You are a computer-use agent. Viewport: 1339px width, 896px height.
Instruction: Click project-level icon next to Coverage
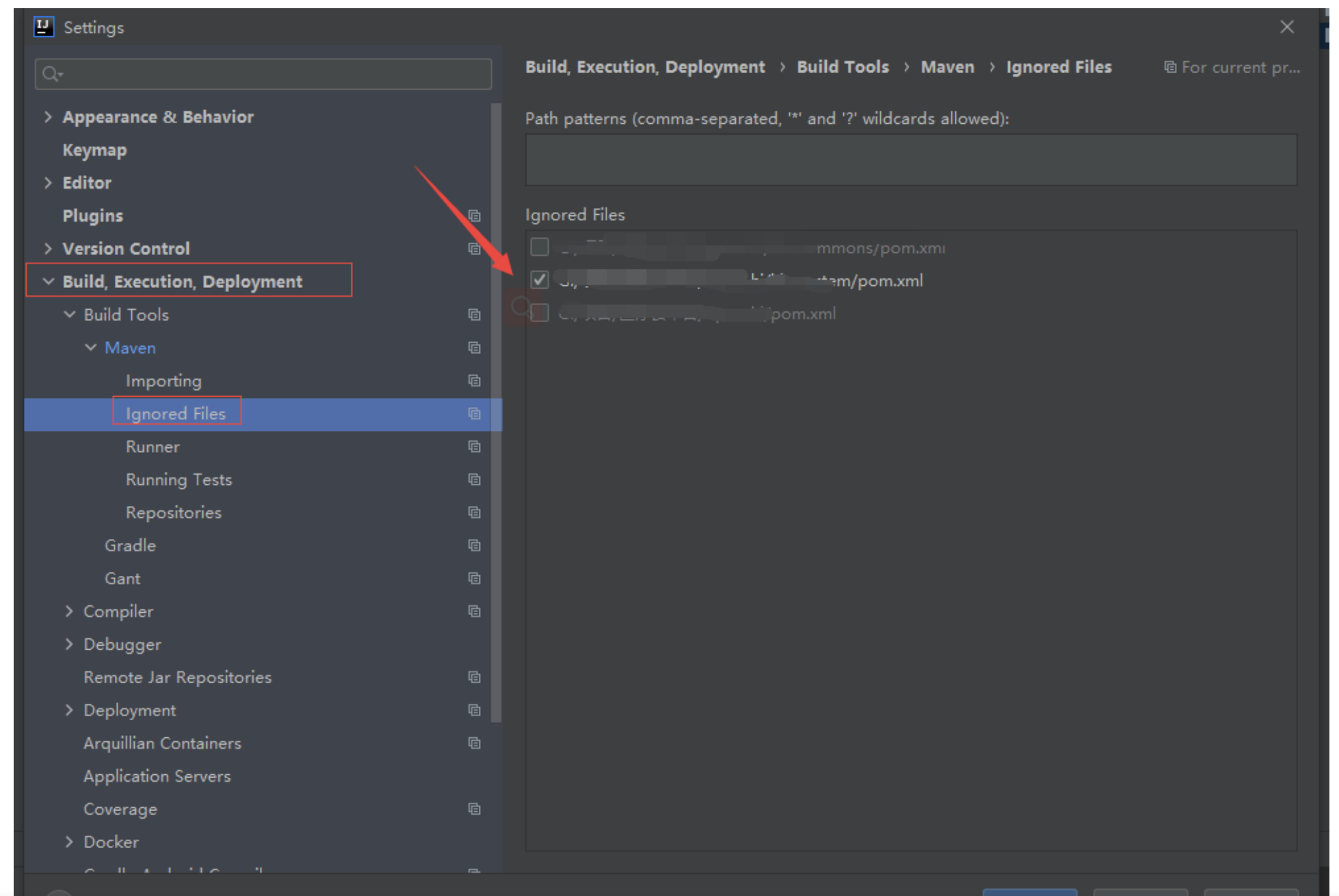click(x=474, y=809)
